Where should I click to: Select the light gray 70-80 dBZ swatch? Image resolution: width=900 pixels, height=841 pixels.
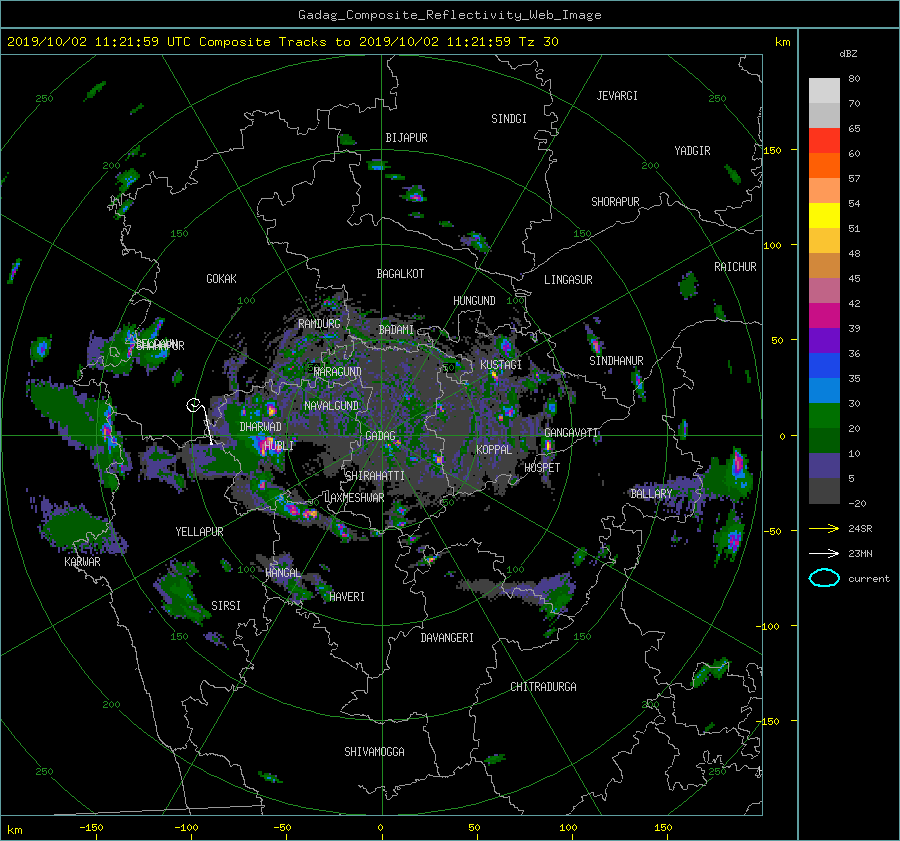824,91
